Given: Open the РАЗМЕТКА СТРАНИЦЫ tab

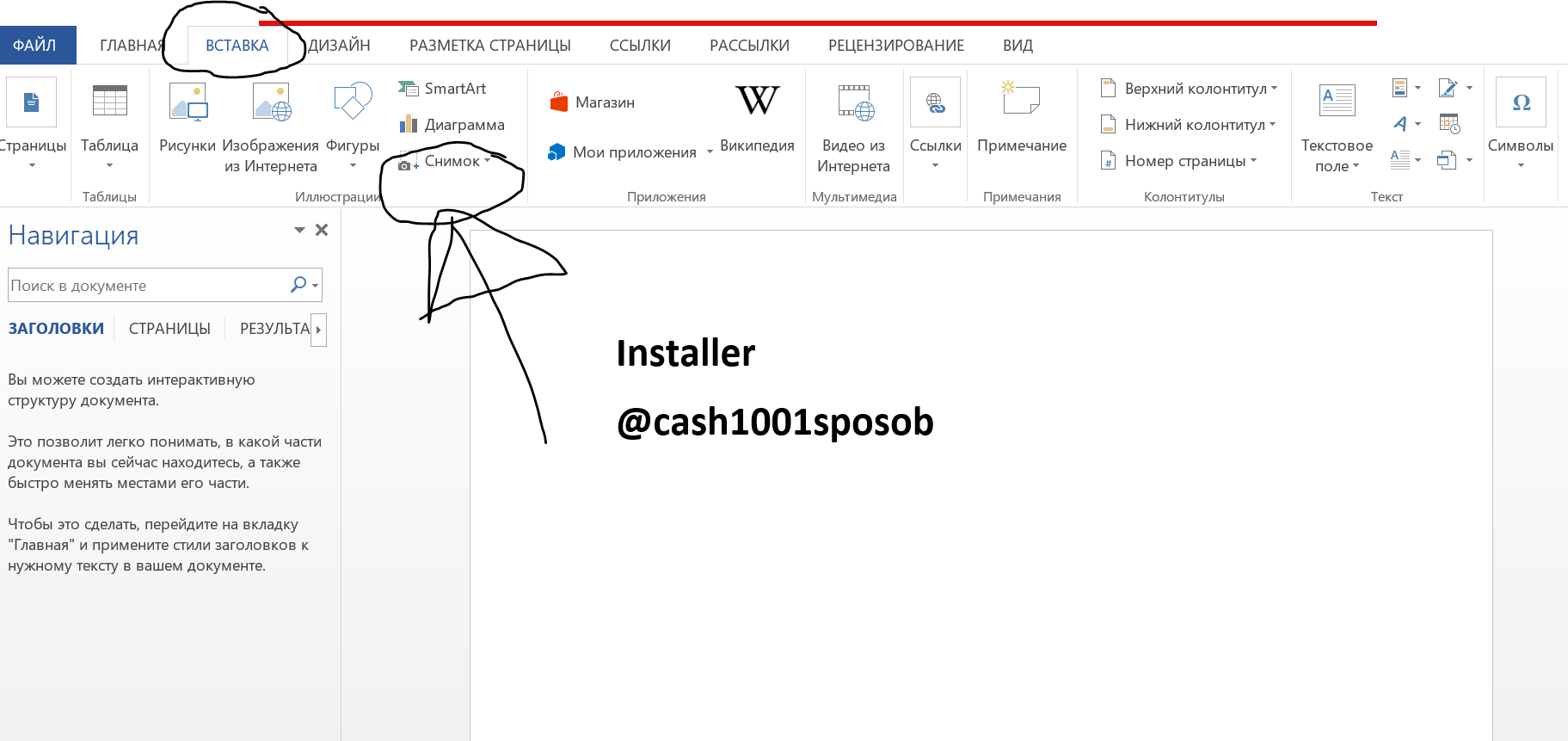Looking at the screenshot, I should tap(490, 46).
